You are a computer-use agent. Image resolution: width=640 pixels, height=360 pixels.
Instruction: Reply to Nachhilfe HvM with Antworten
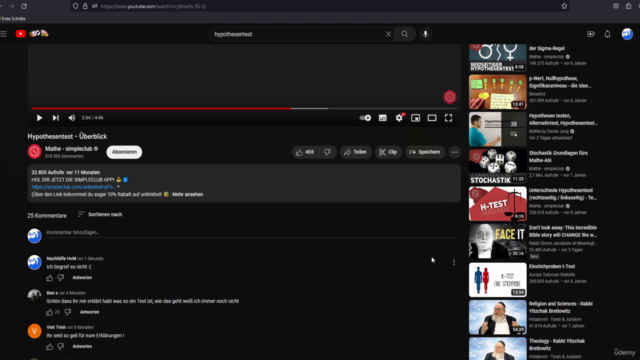point(82,278)
